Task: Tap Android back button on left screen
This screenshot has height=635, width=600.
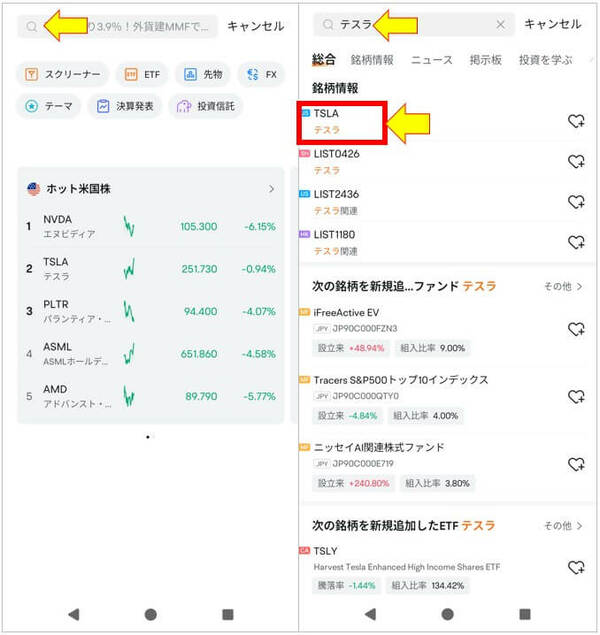Action: 74,614
